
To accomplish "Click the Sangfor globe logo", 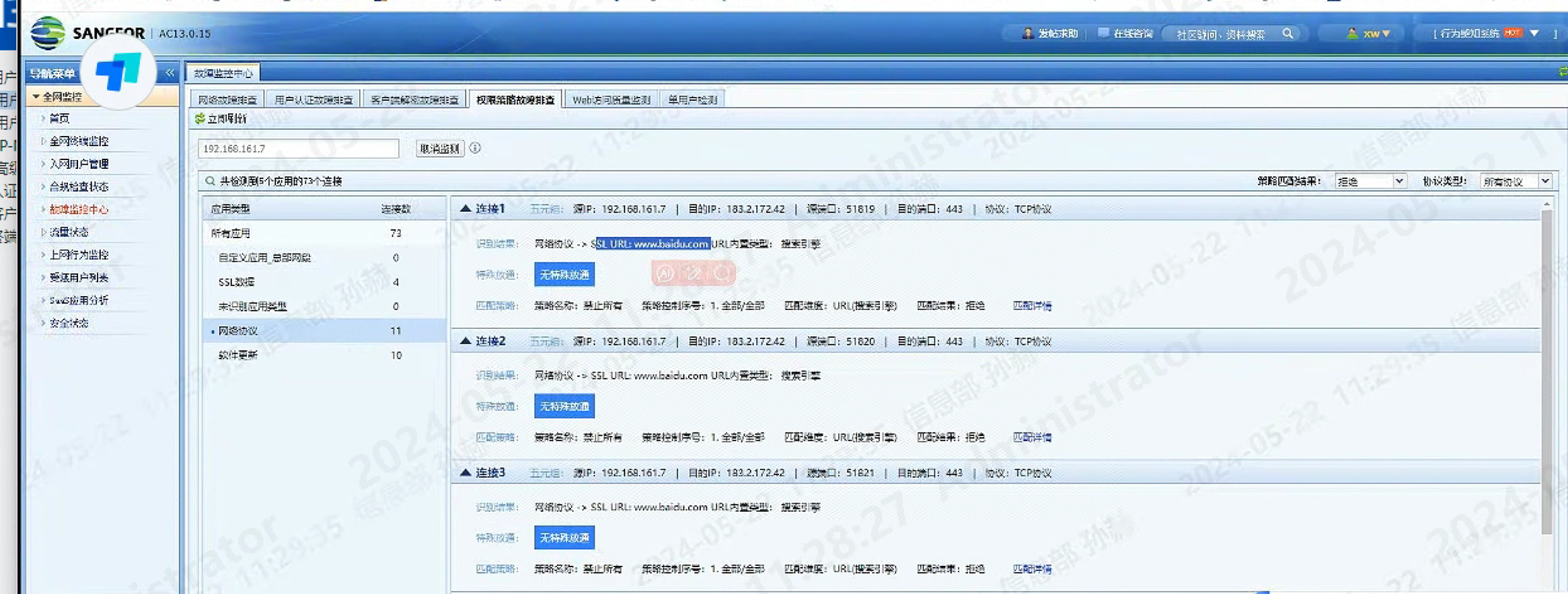I will click(48, 33).
